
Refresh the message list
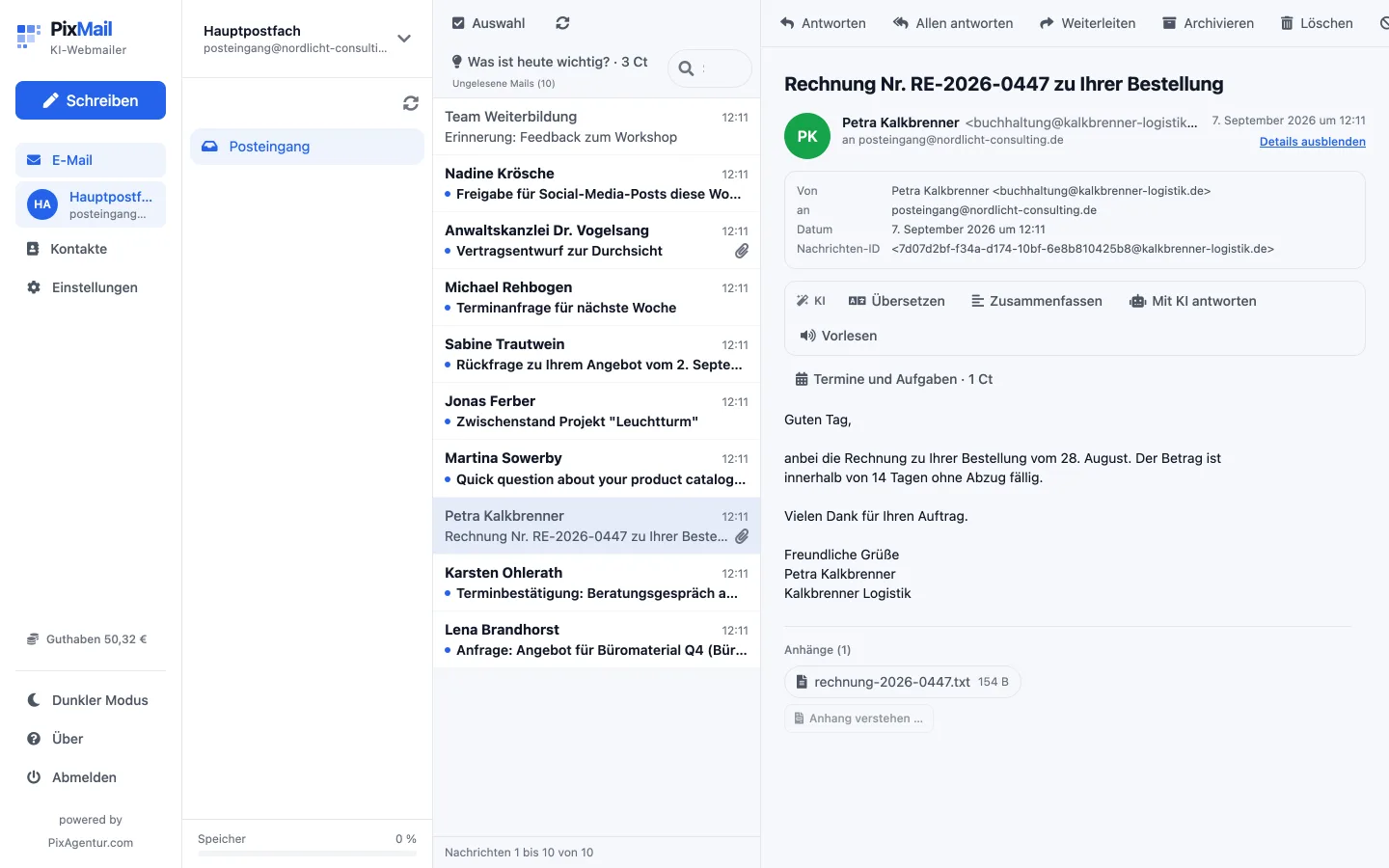point(563,23)
